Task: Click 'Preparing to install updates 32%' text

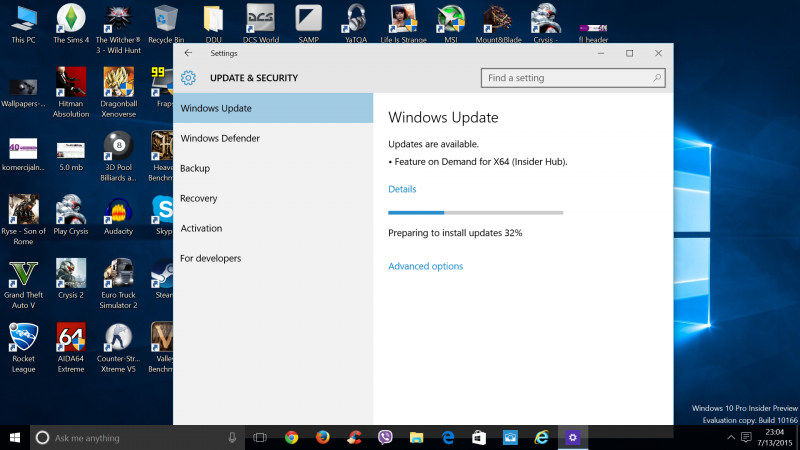Action: [x=455, y=233]
